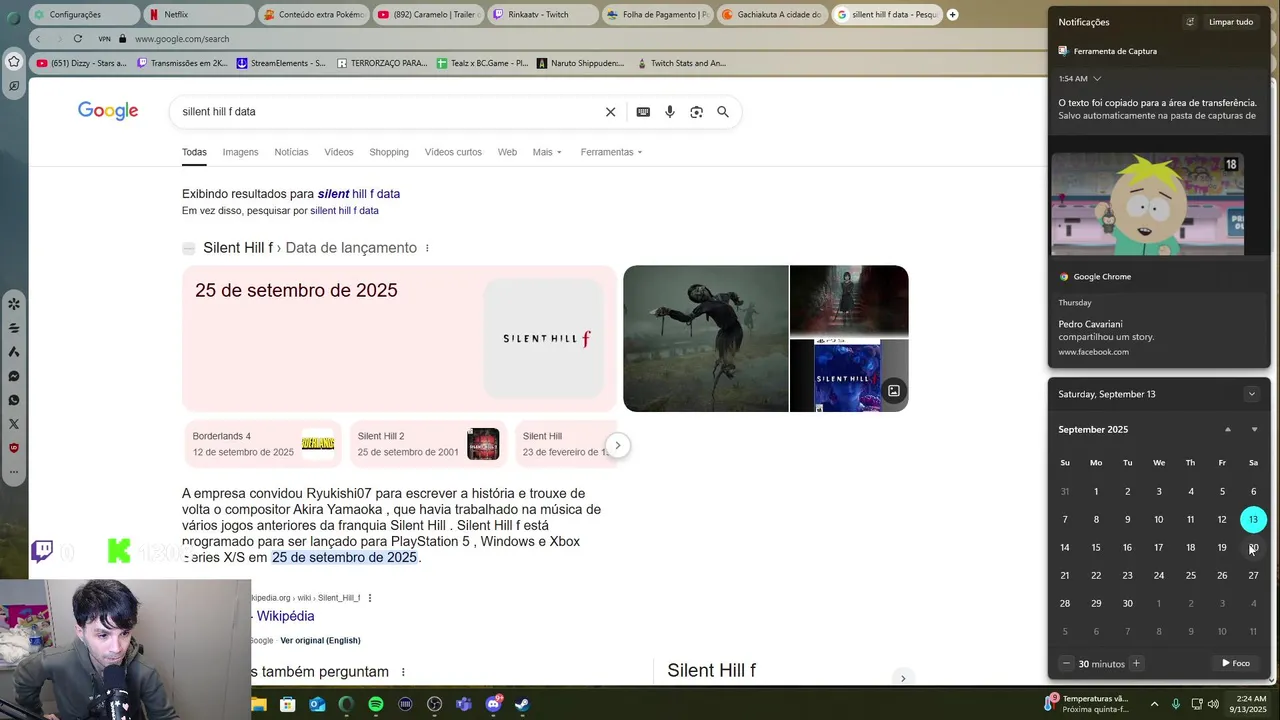Open the Borderlands 4 release date card
The height and width of the screenshot is (720, 1280).
pos(263,444)
